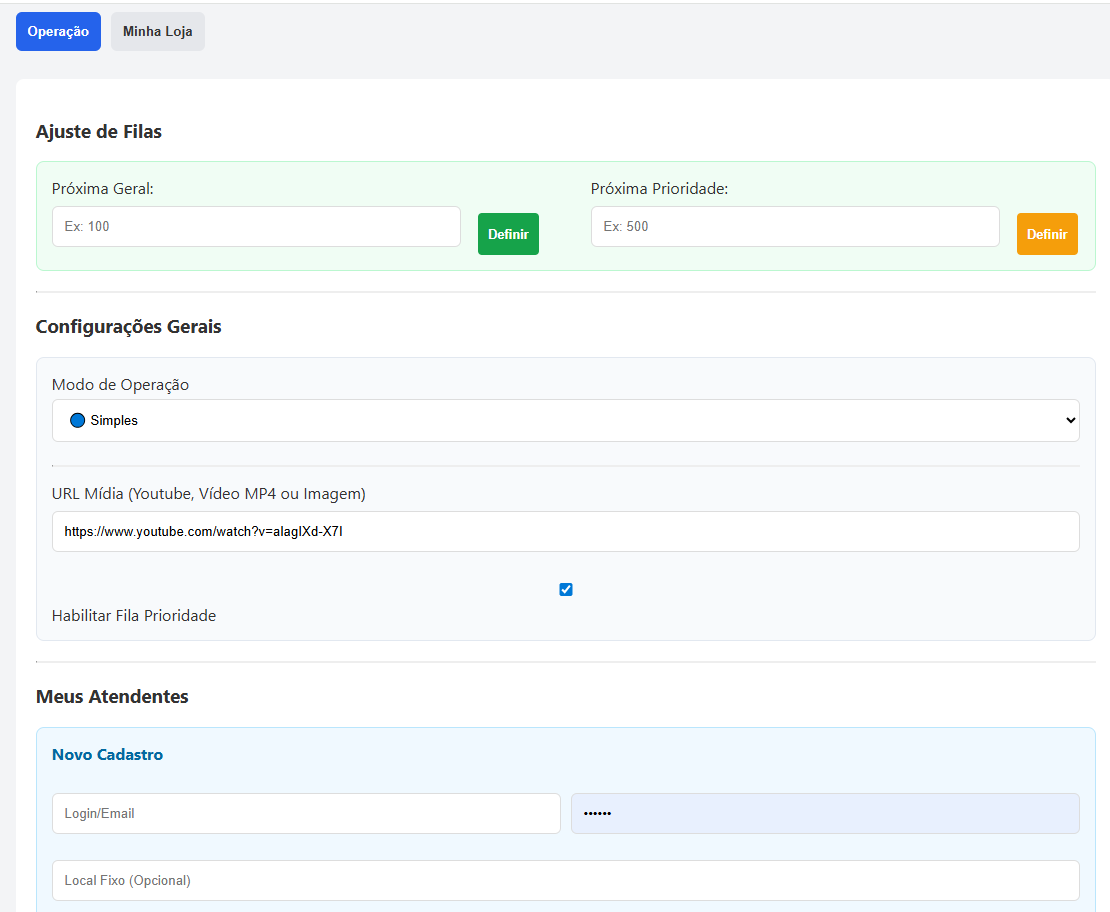Click the Próxima Prioridade number field

pos(794,227)
